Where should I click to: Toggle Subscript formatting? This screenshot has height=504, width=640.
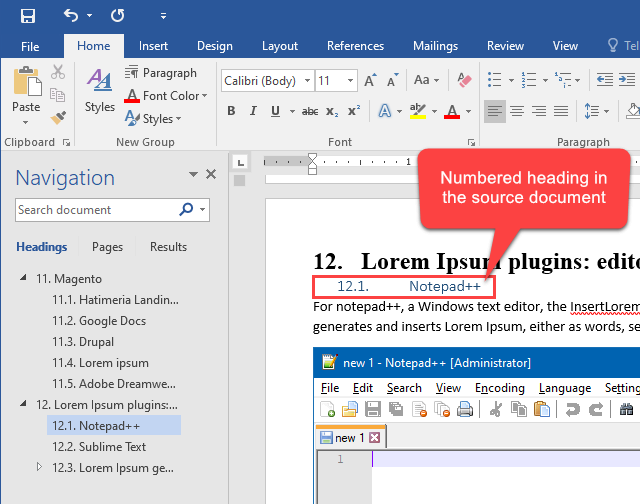pos(332,111)
